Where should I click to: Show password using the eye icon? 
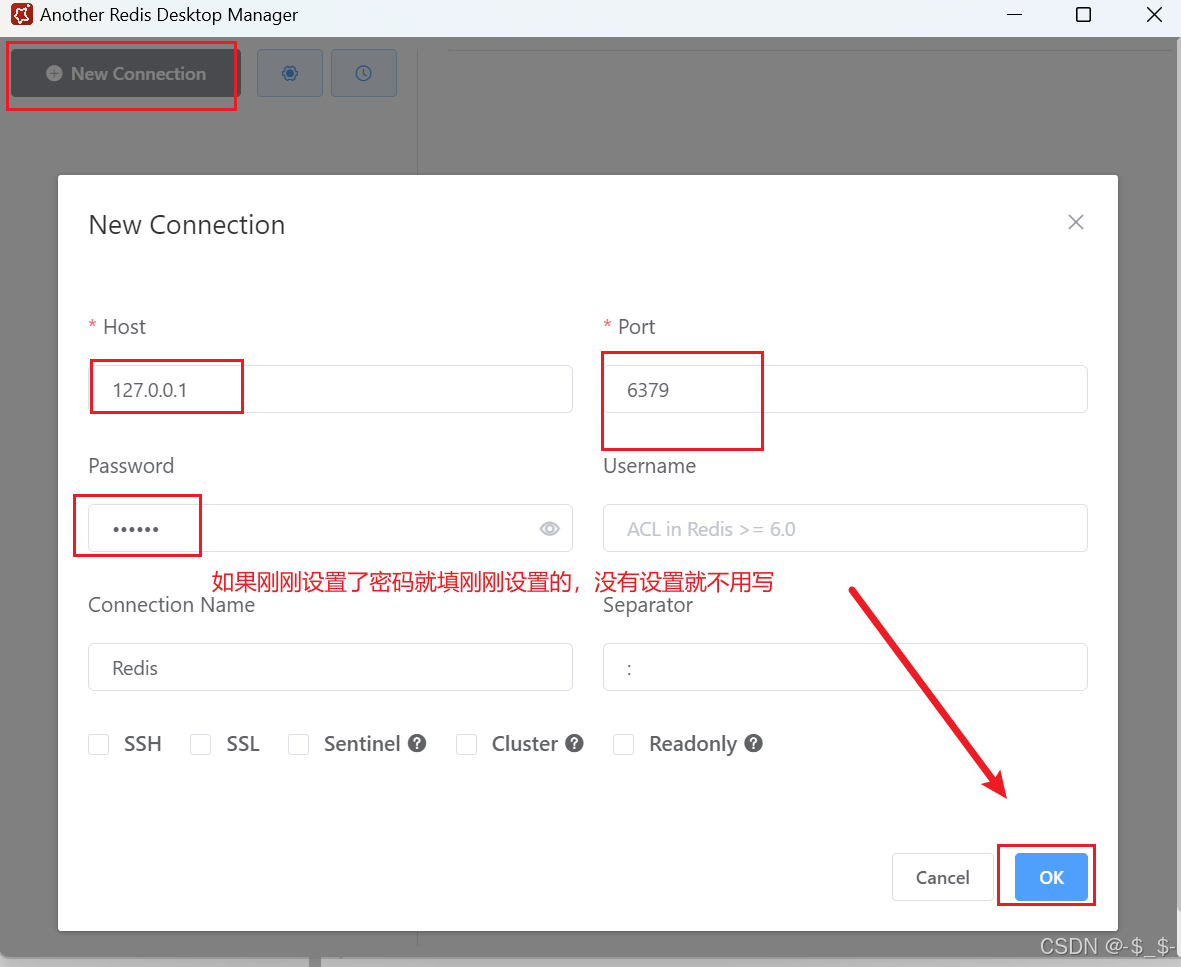[550, 529]
